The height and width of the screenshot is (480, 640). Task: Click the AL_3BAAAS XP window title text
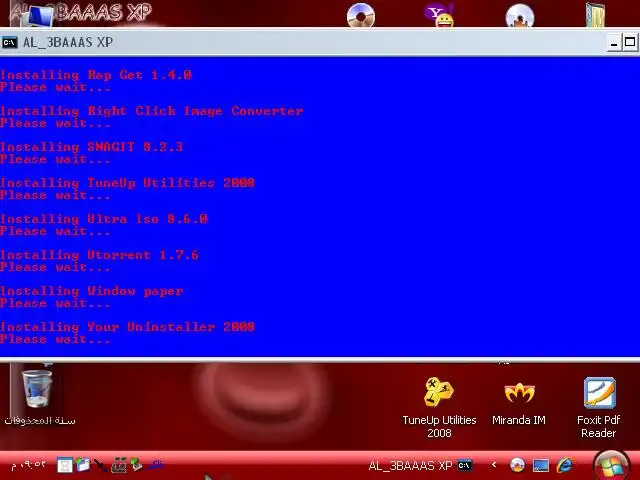[x=68, y=42]
